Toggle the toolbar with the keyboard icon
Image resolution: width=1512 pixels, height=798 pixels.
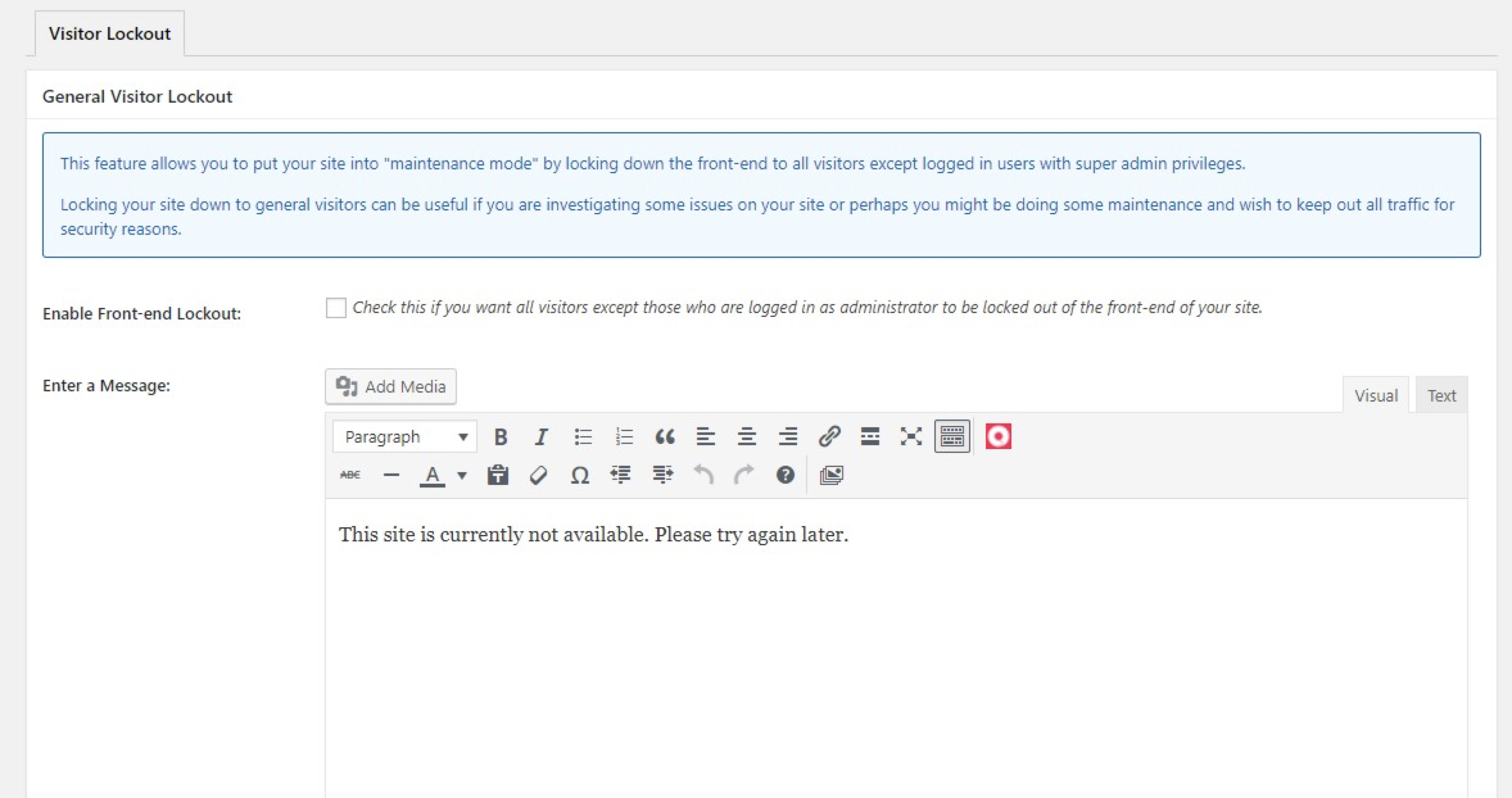click(952, 437)
